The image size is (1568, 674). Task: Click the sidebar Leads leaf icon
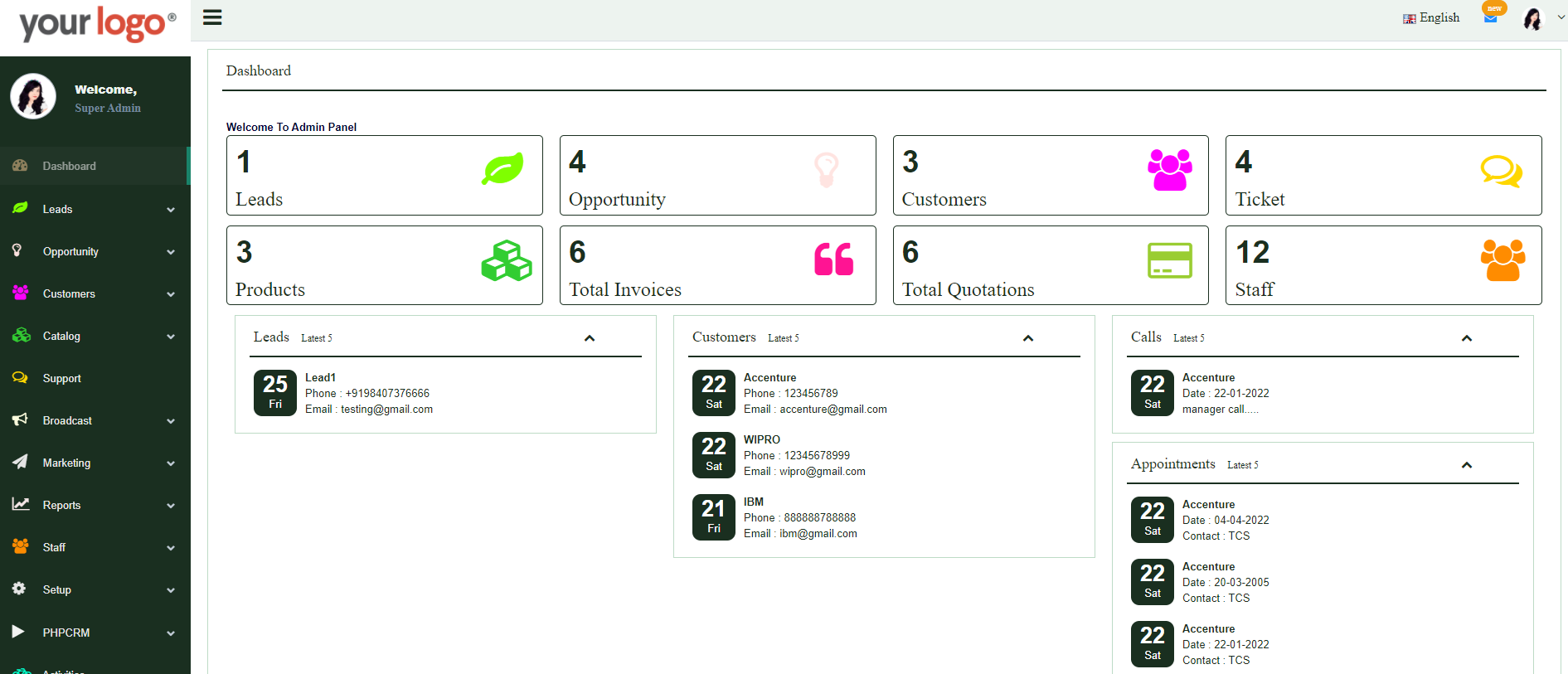pos(20,208)
